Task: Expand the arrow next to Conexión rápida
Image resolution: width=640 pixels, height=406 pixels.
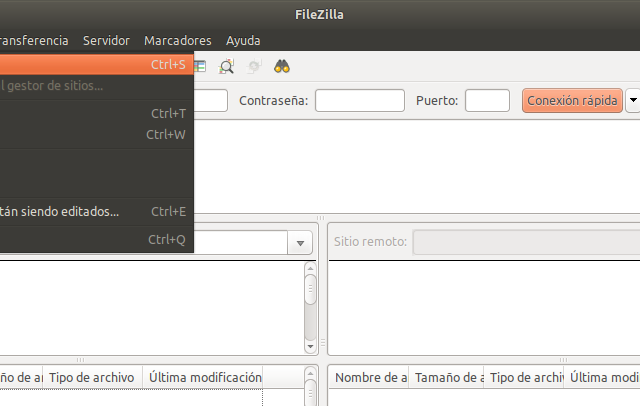Action: coord(633,100)
